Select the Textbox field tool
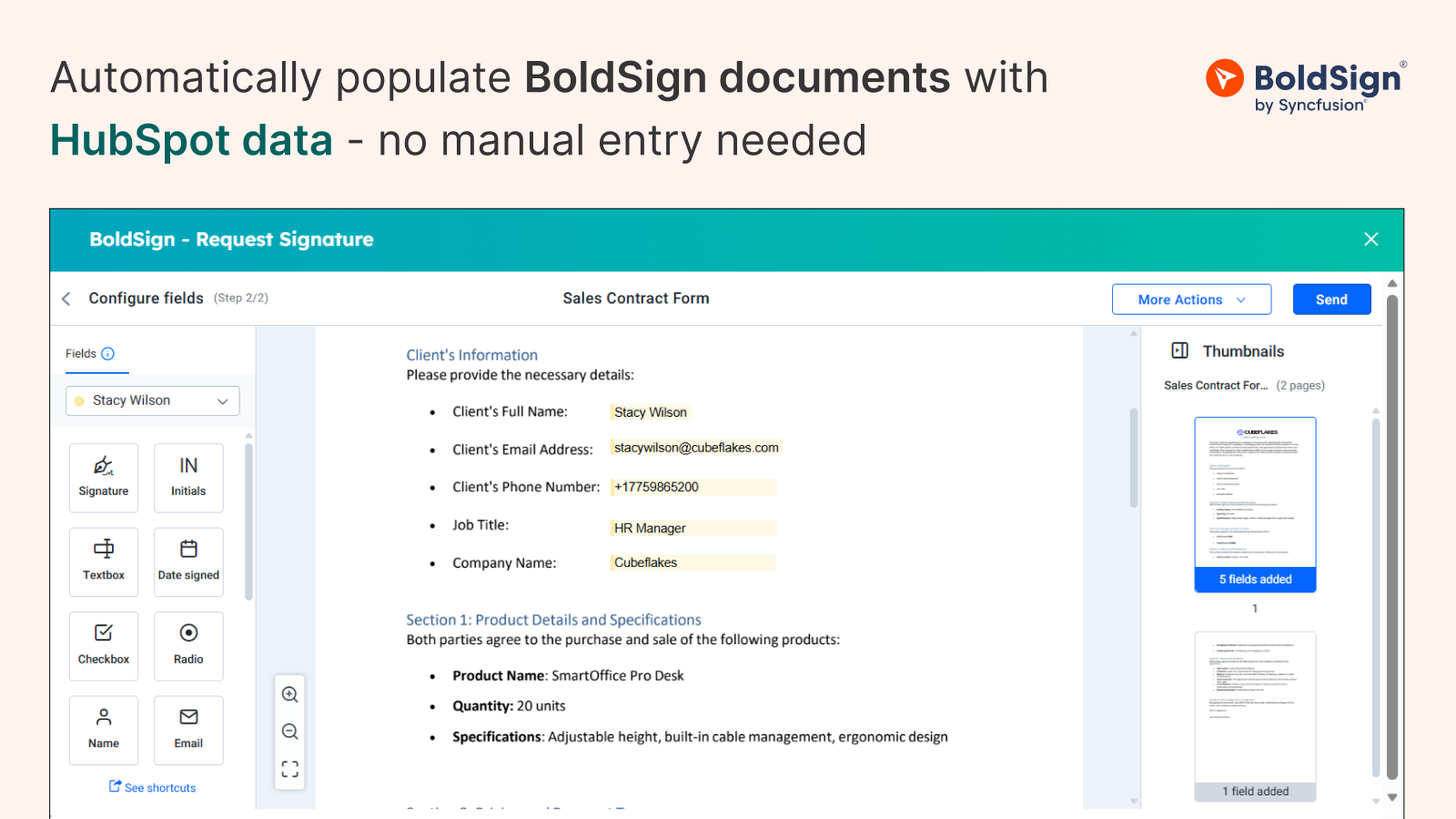This screenshot has height=819, width=1456. point(103,561)
